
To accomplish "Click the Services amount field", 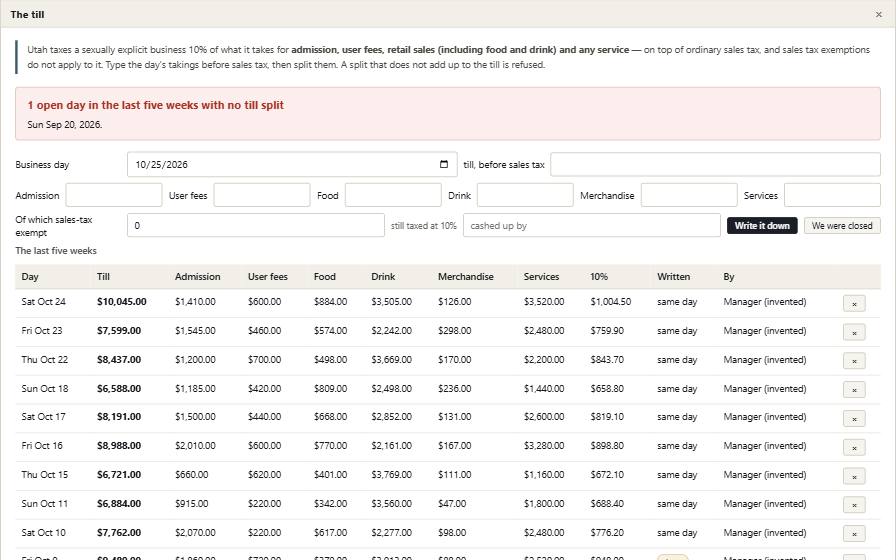I will click(x=832, y=195).
